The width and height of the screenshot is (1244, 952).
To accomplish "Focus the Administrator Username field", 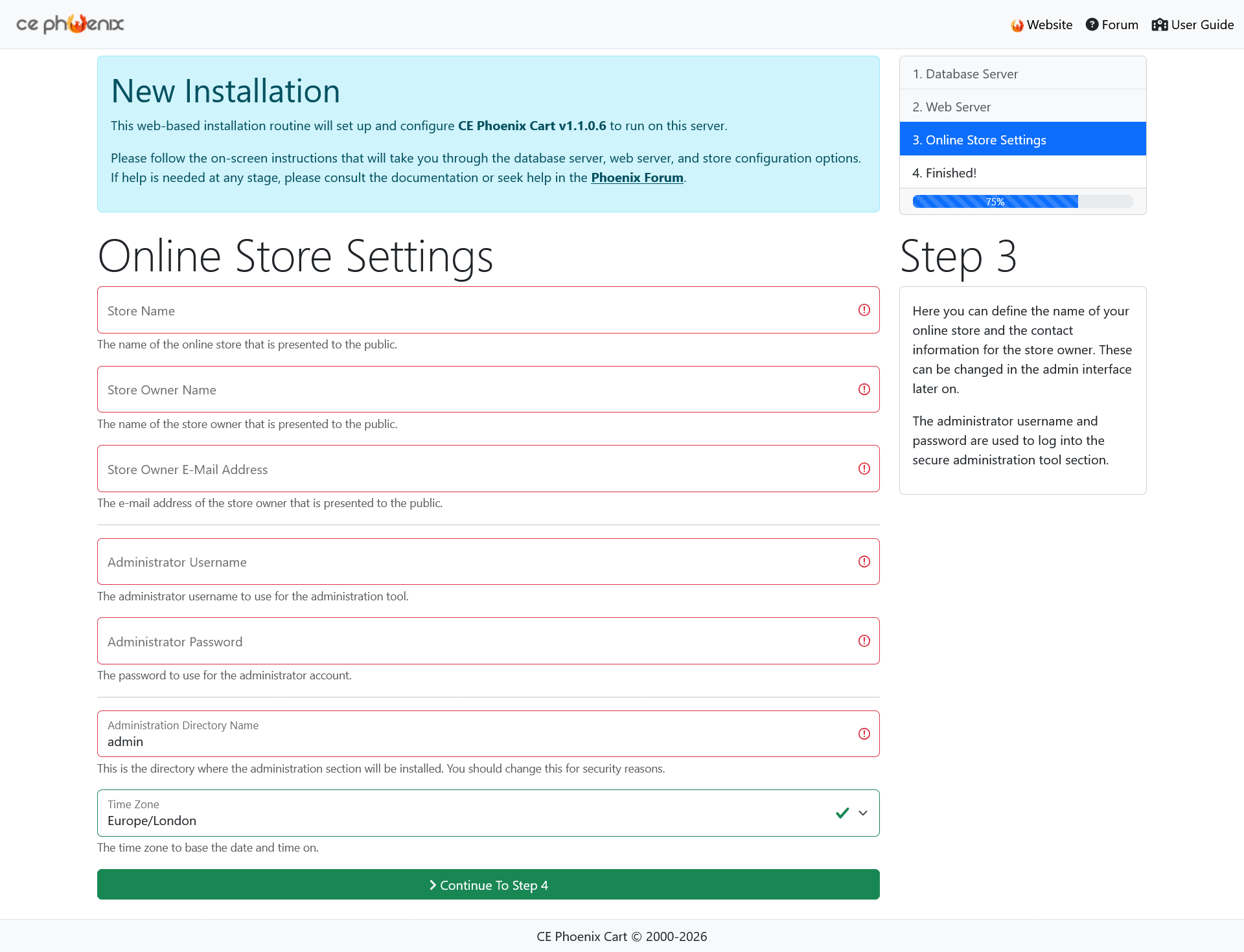I will [489, 561].
